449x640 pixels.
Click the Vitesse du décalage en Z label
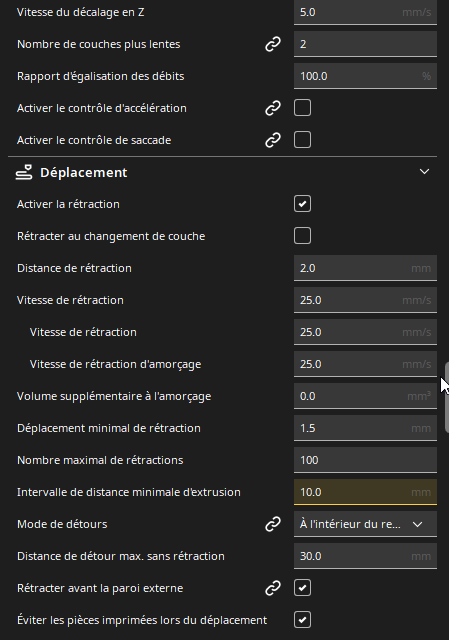coord(80,12)
